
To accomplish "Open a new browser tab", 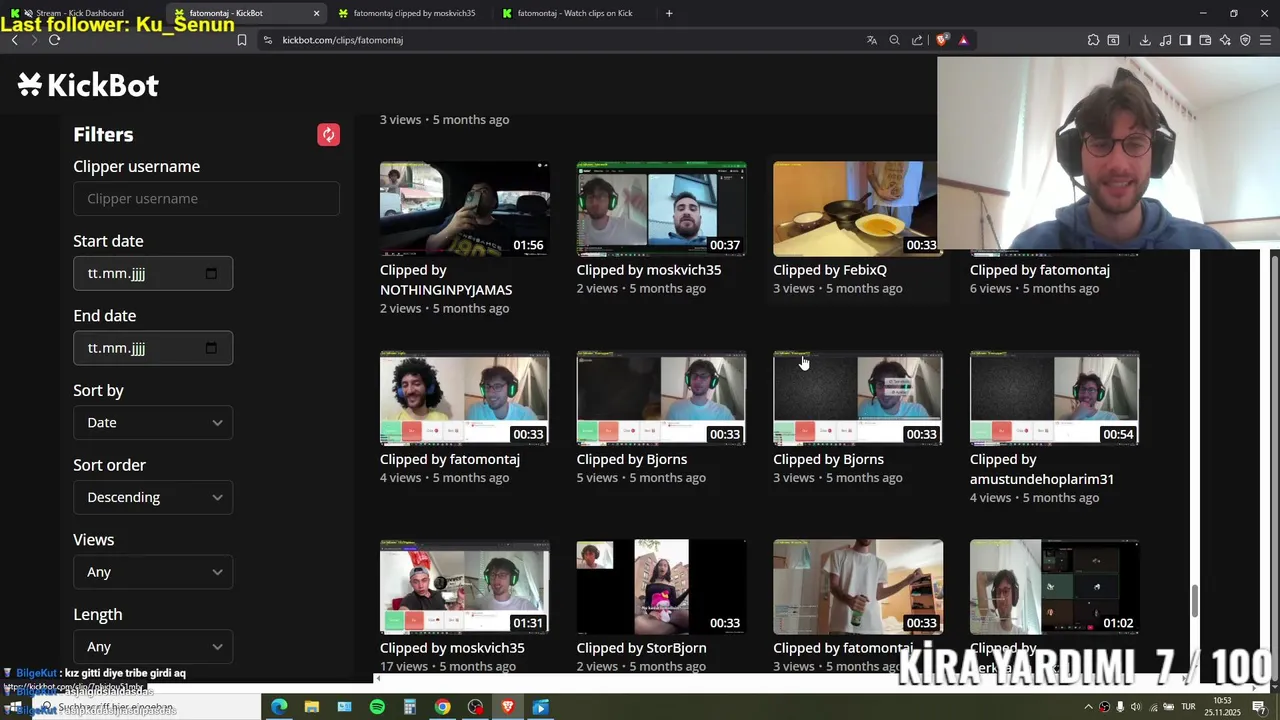I will (669, 13).
